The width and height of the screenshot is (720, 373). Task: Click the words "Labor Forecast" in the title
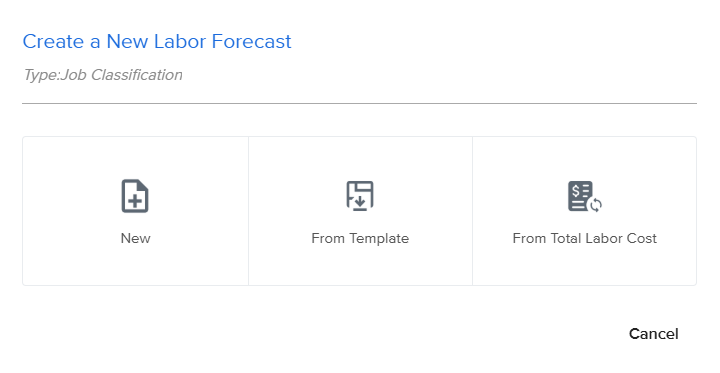tap(222, 41)
